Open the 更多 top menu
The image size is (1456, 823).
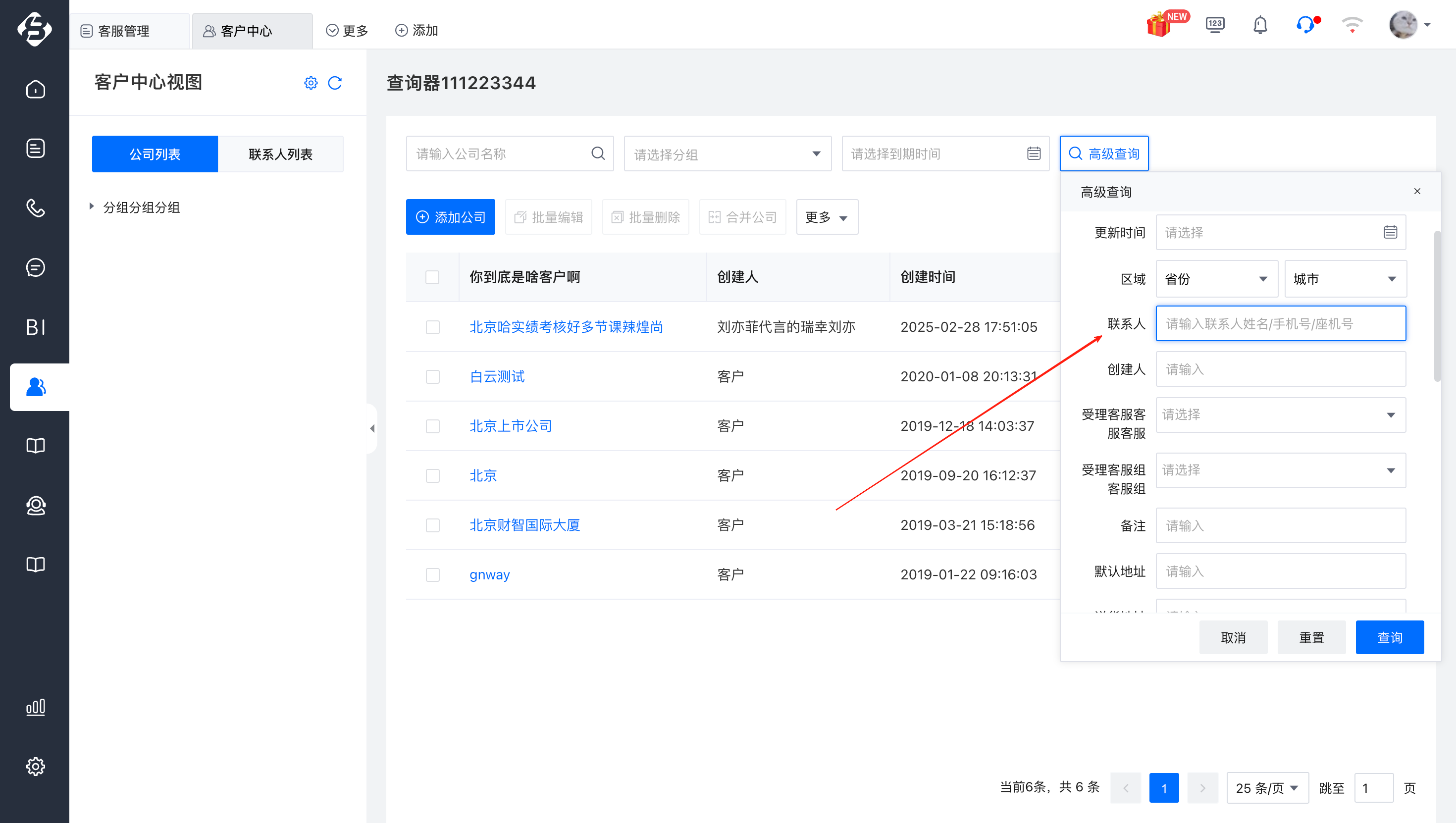click(x=347, y=31)
